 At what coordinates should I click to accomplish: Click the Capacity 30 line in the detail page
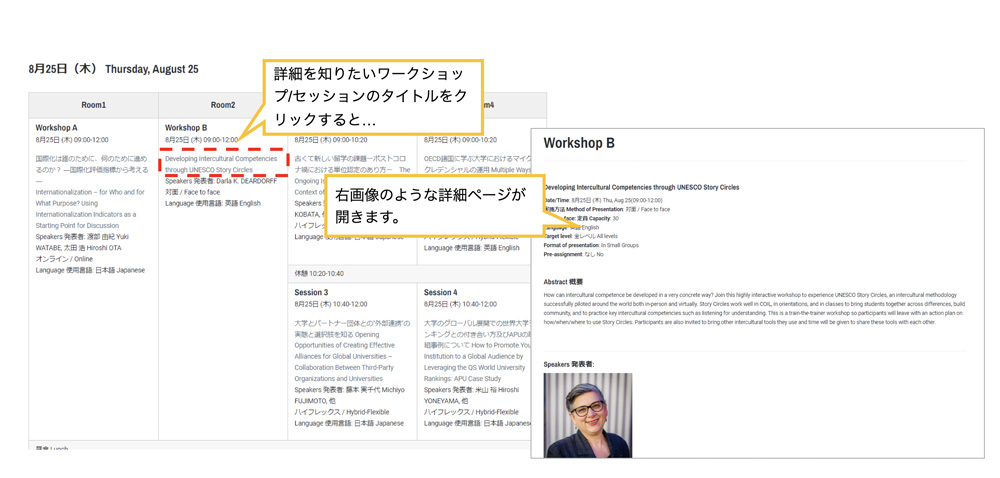coord(581,218)
